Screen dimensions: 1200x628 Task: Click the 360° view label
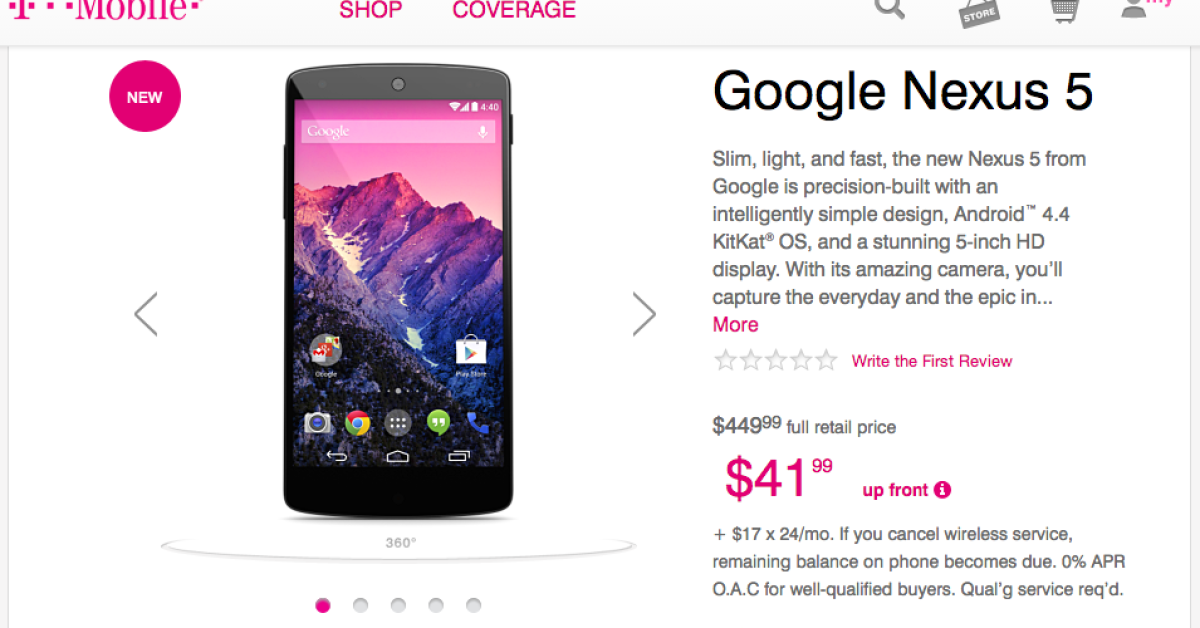(x=401, y=544)
